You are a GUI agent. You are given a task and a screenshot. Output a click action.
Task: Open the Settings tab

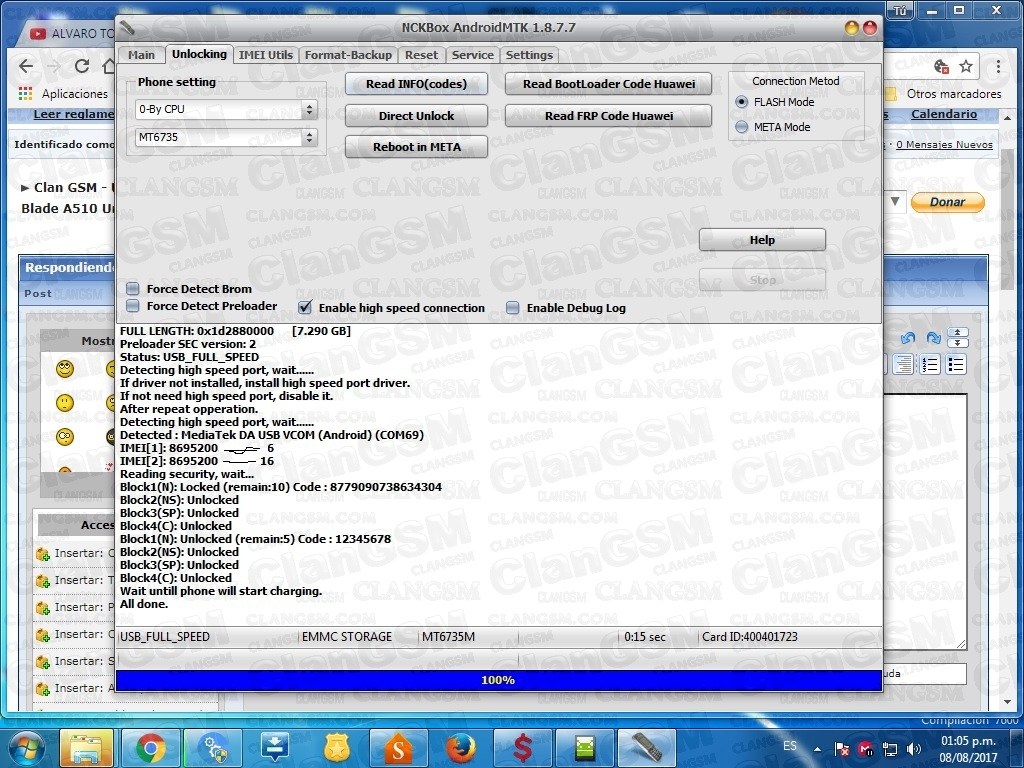click(x=529, y=55)
